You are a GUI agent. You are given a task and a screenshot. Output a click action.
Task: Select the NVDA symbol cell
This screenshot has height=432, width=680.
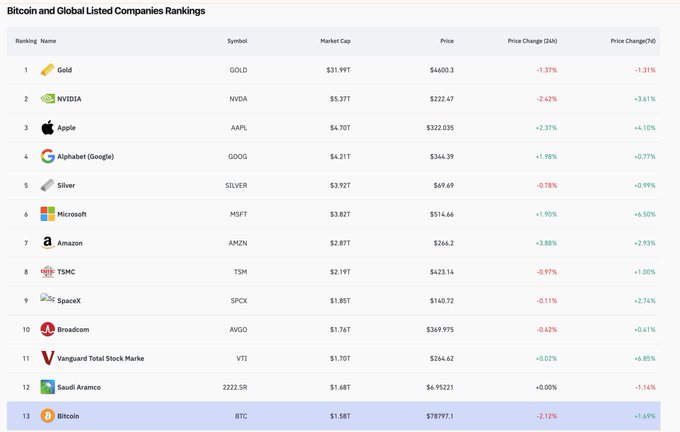[x=239, y=99]
